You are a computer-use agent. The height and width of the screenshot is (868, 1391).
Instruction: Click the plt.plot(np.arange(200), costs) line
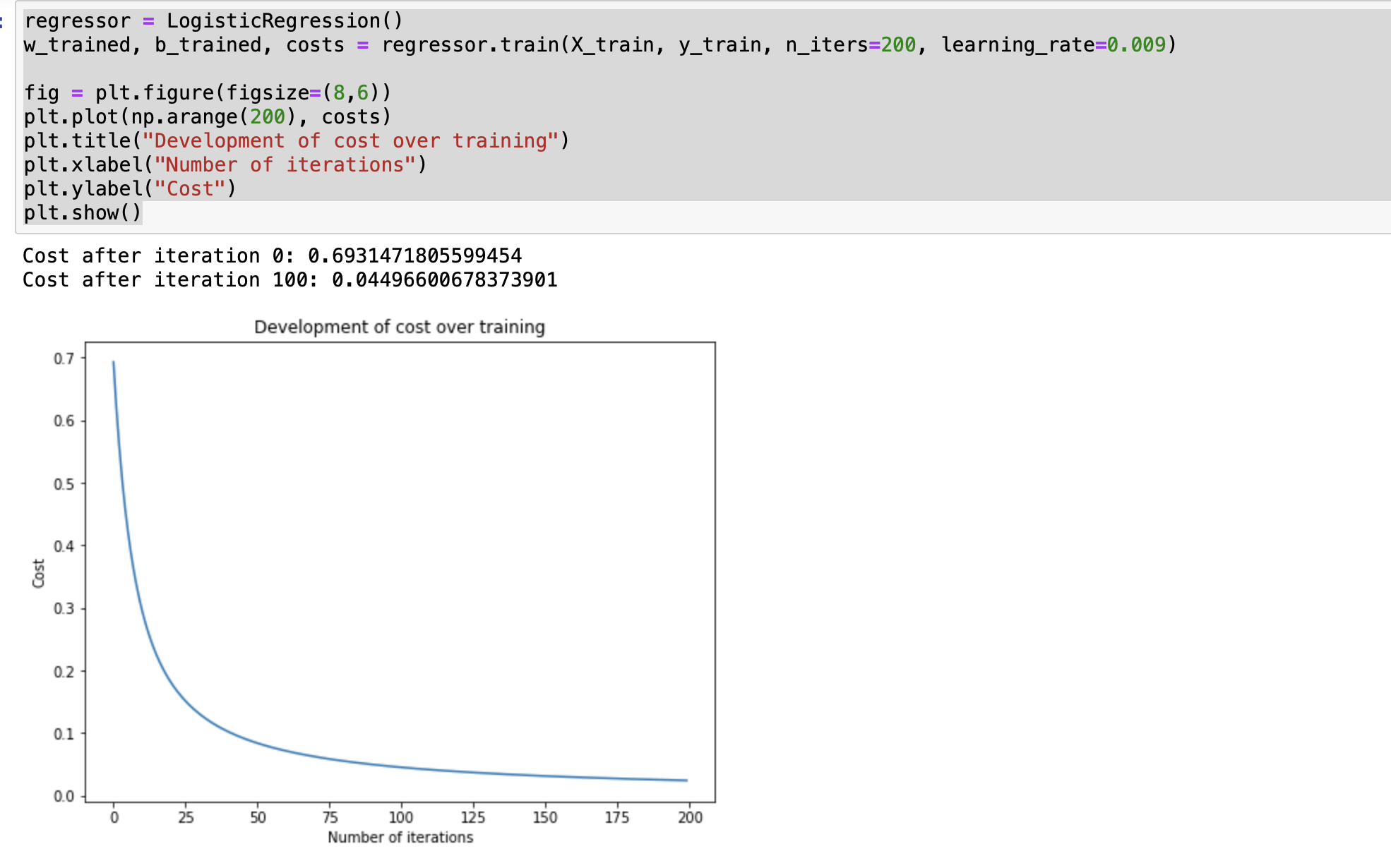207,116
